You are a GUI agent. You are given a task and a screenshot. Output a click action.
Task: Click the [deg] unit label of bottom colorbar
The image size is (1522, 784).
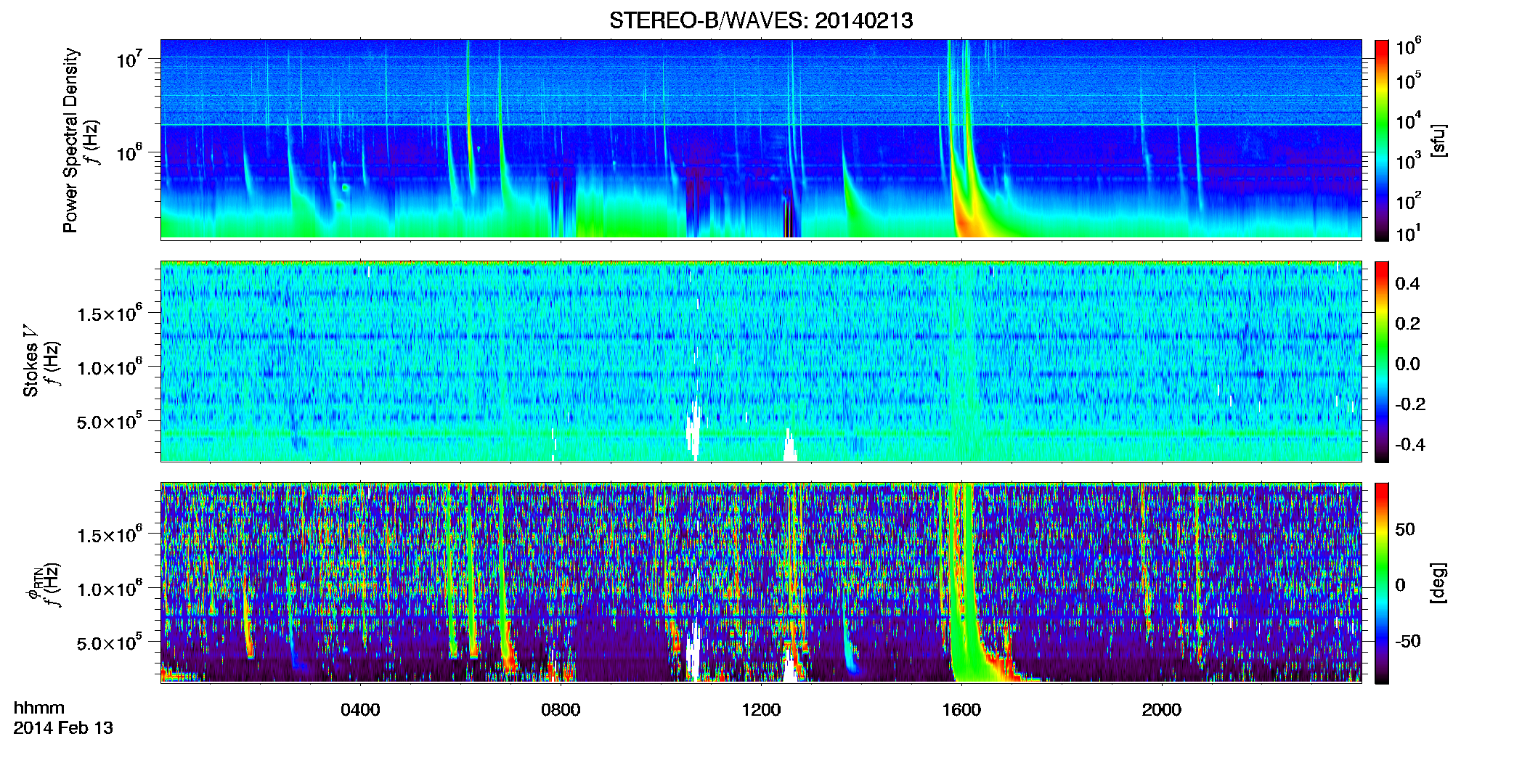click(x=1438, y=583)
